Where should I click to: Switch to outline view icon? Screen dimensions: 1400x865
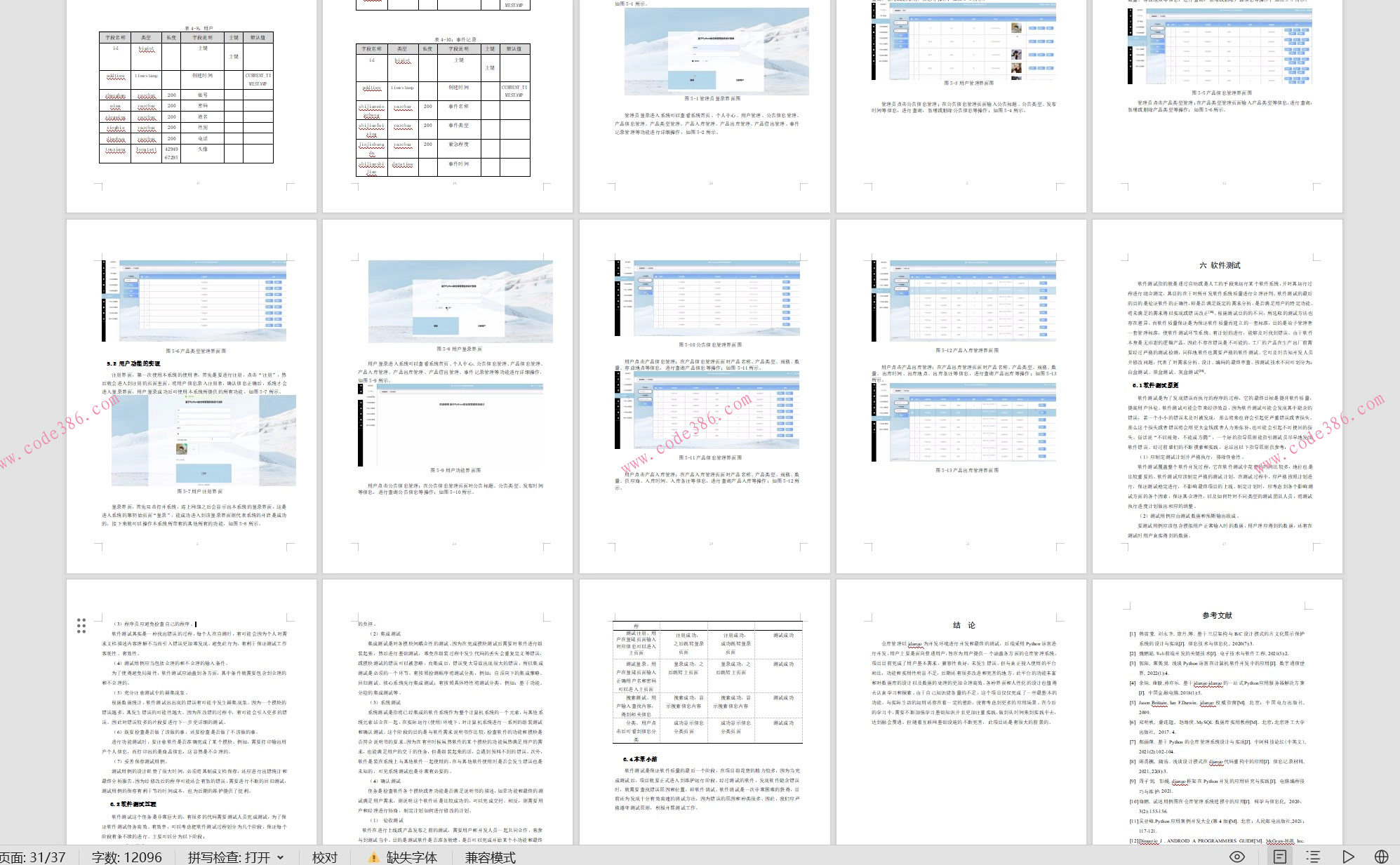pos(1313,857)
